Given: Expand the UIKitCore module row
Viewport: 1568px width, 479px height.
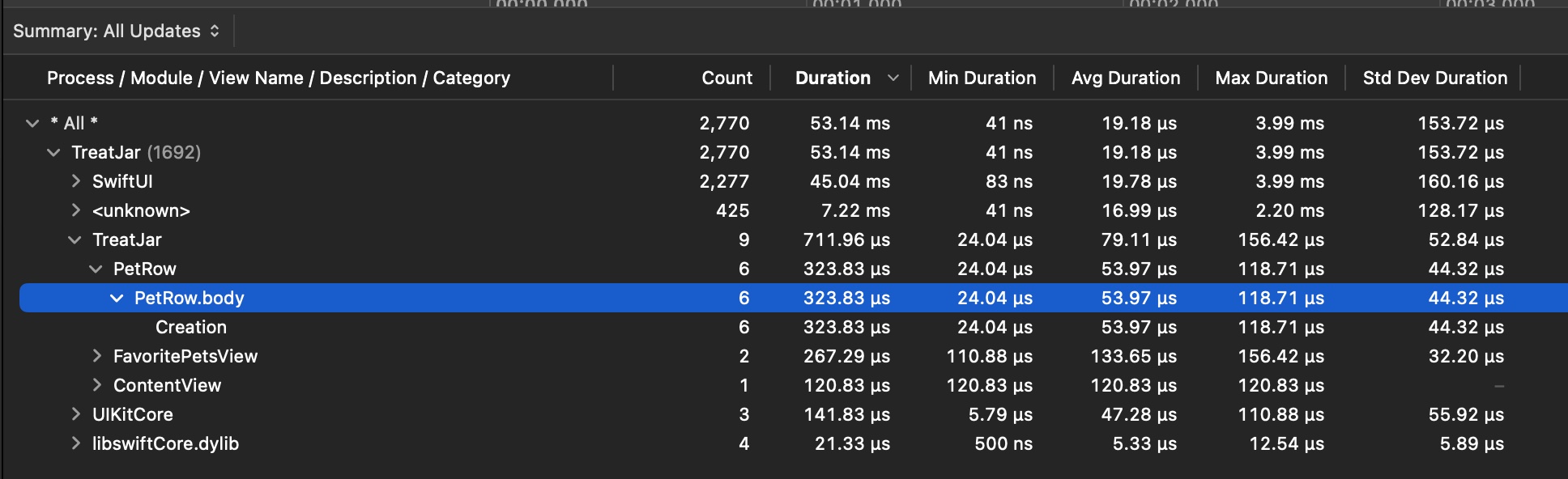Looking at the screenshot, I should click(x=75, y=414).
